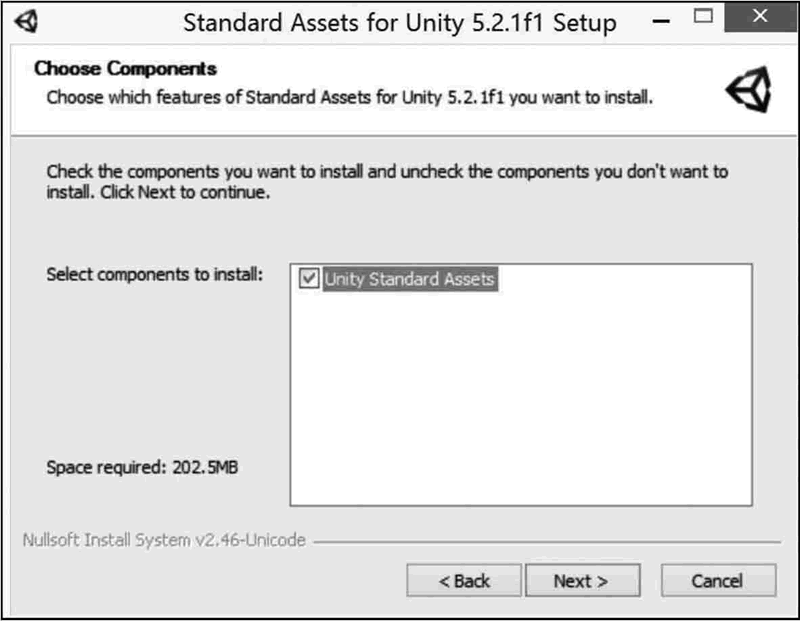Click the Select components to install label
Image resolution: width=800 pixels, height=621 pixels.
[154, 275]
